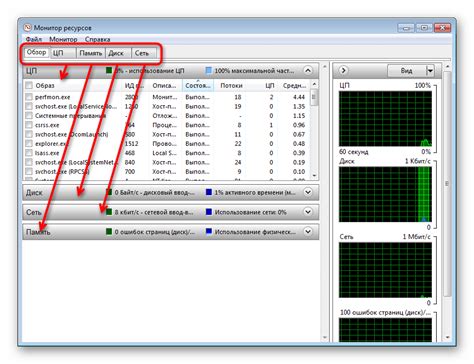
Task: Check the perfmon.exe process checkbox
Action: click(x=29, y=97)
